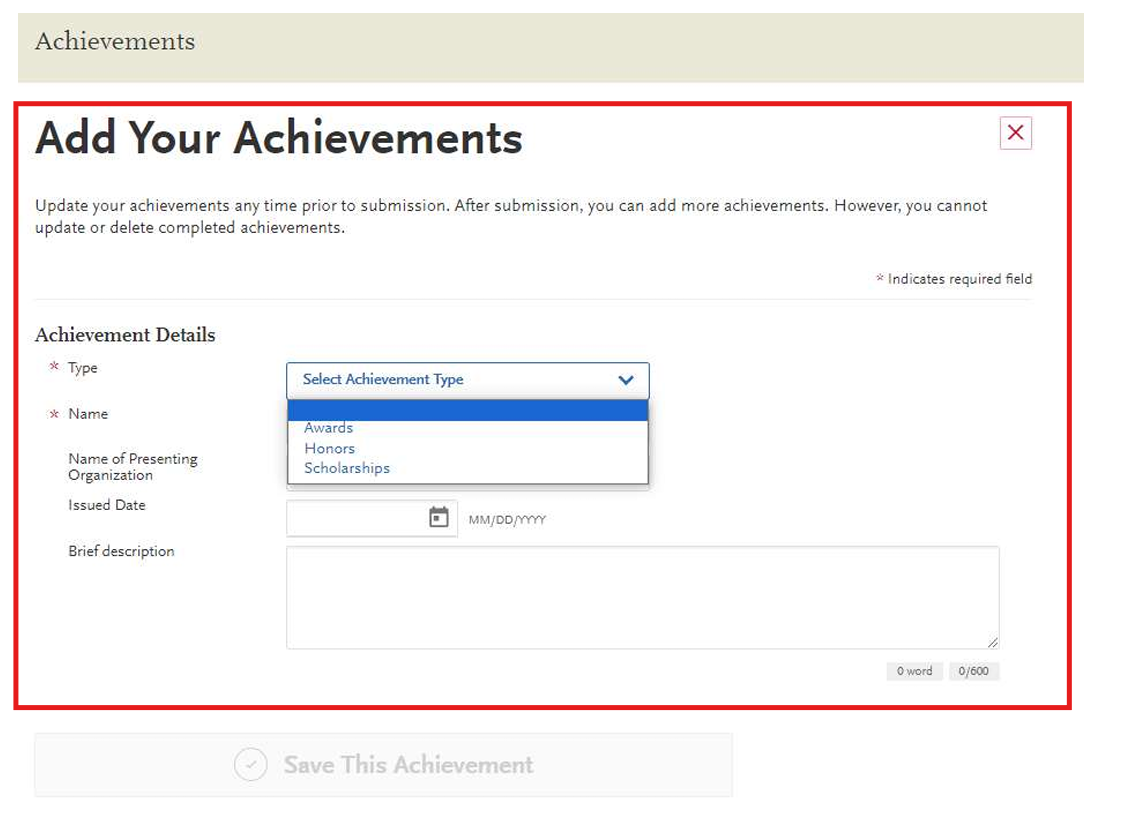1126x820 pixels.
Task: Focus the Brief description text area
Action: click(643, 597)
